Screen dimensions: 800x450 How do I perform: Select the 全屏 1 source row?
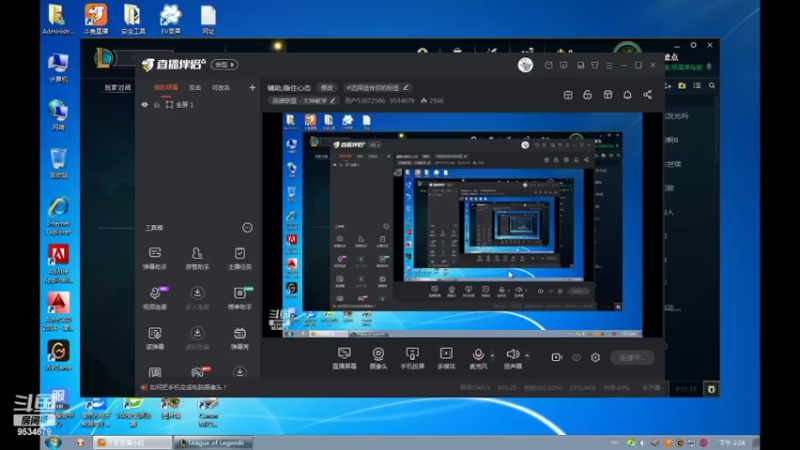point(197,105)
